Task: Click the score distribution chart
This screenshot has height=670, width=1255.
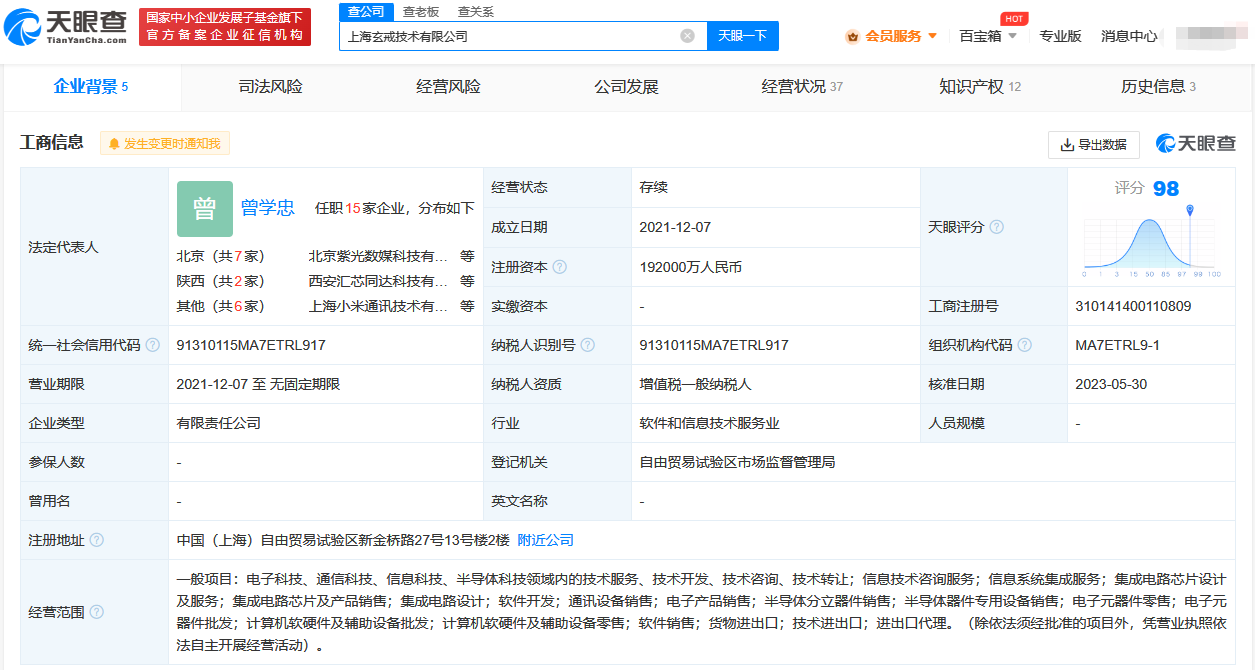Action: pos(1151,242)
